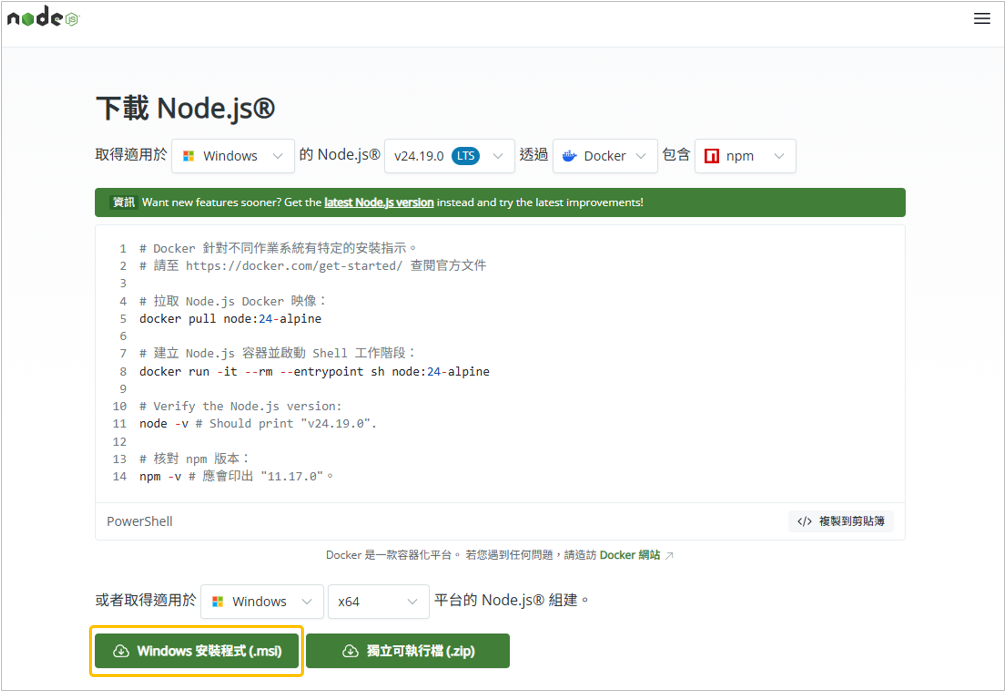This screenshot has height=692, width=1006.
Task: Click the copy code icon beside 複製到剪貼簿
Action: pyautogui.click(x=805, y=521)
